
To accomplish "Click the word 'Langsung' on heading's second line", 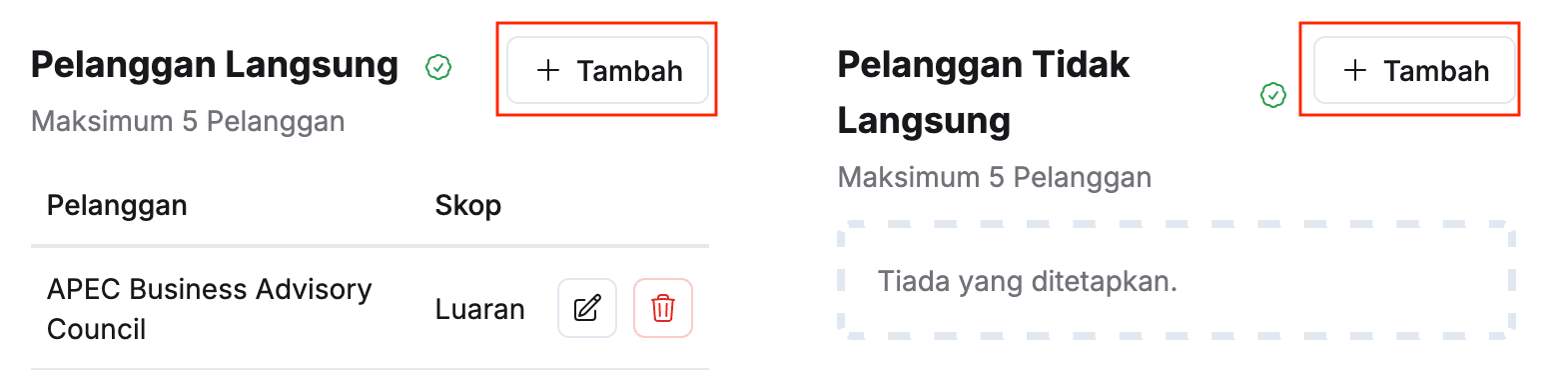I will coord(924,122).
